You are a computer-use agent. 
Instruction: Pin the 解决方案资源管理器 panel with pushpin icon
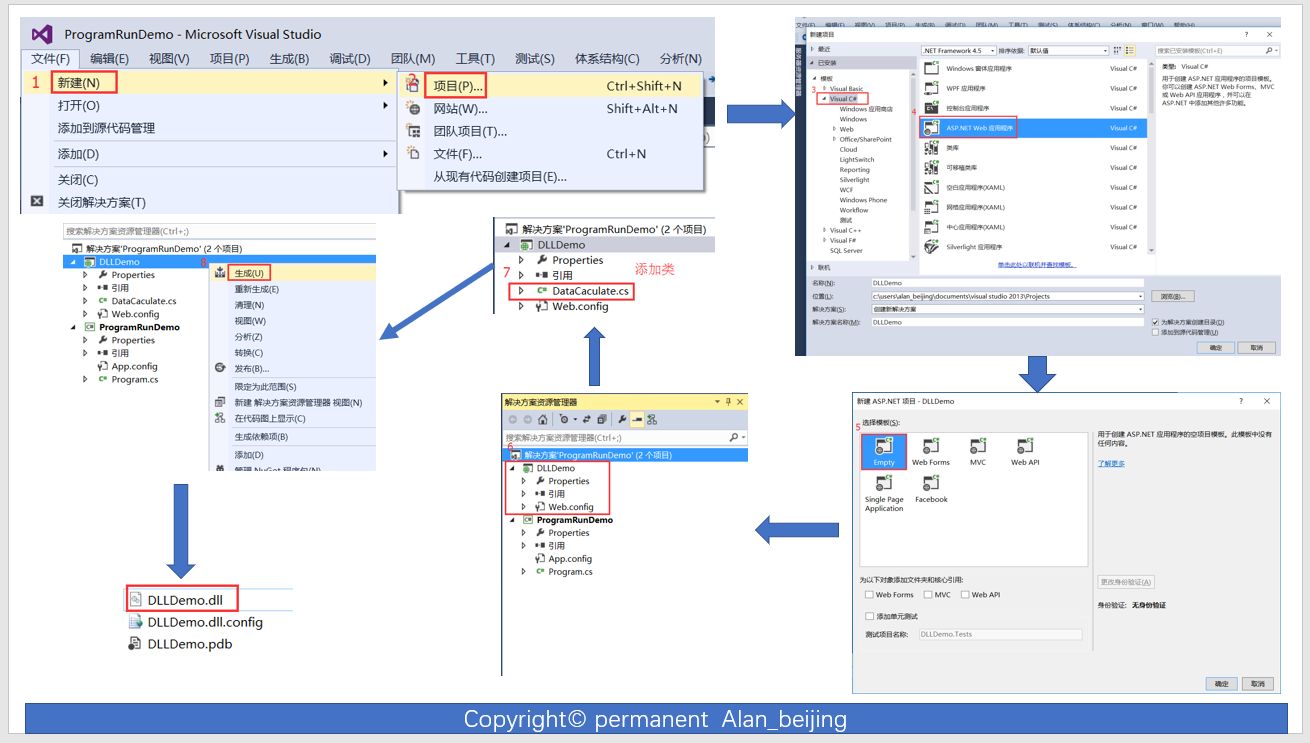(728, 402)
